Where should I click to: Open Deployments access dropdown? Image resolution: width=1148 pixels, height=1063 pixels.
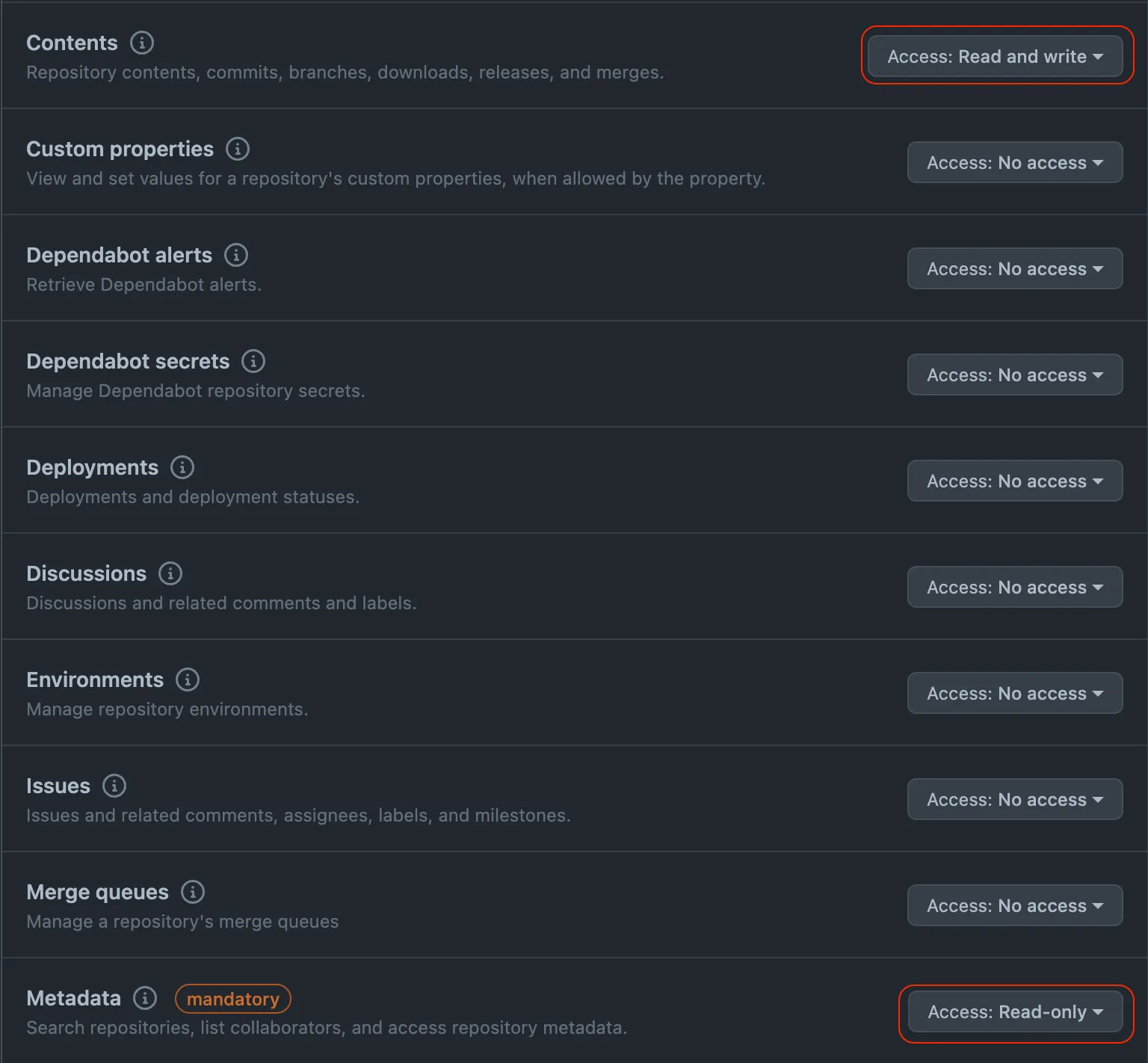click(x=1015, y=481)
